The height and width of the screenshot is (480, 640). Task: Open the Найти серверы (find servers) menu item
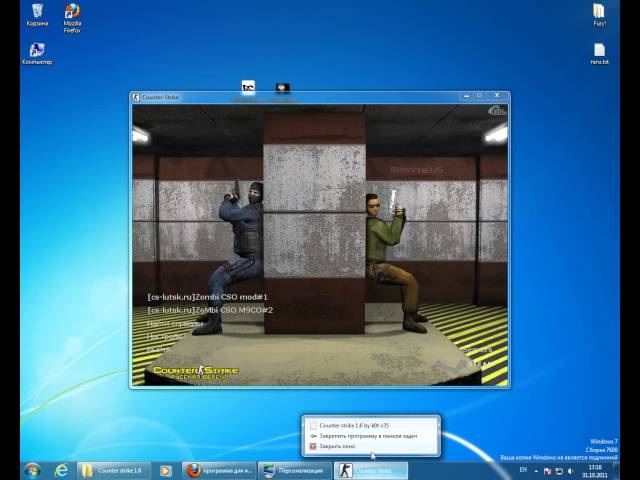[175, 324]
